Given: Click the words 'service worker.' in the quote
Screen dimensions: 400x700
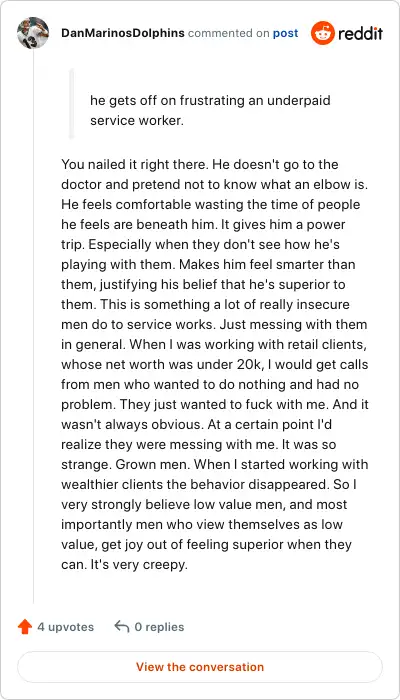Looking at the screenshot, I should (x=137, y=121).
